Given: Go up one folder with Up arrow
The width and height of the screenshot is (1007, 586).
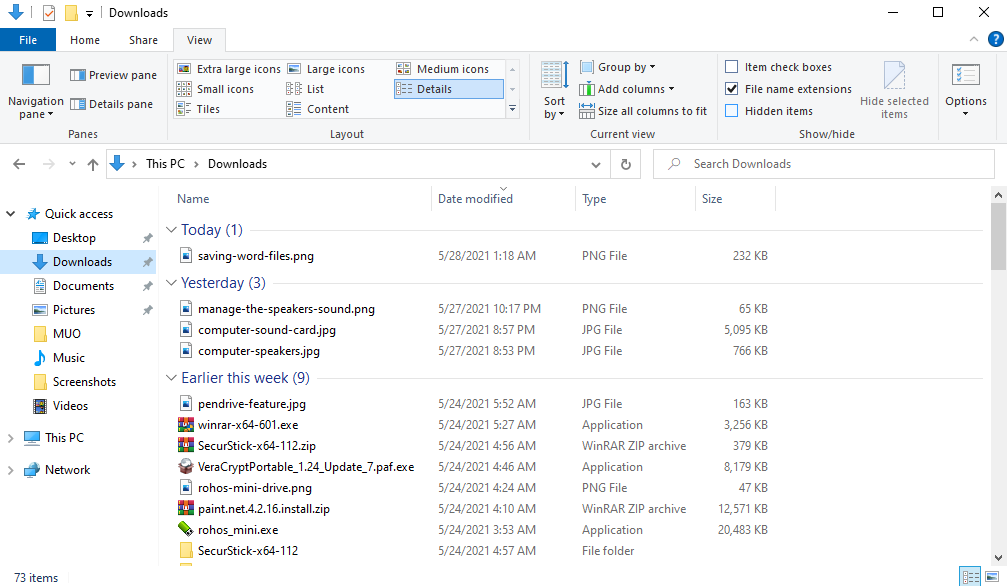Looking at the screenshot, I should [x=93, y=164].
